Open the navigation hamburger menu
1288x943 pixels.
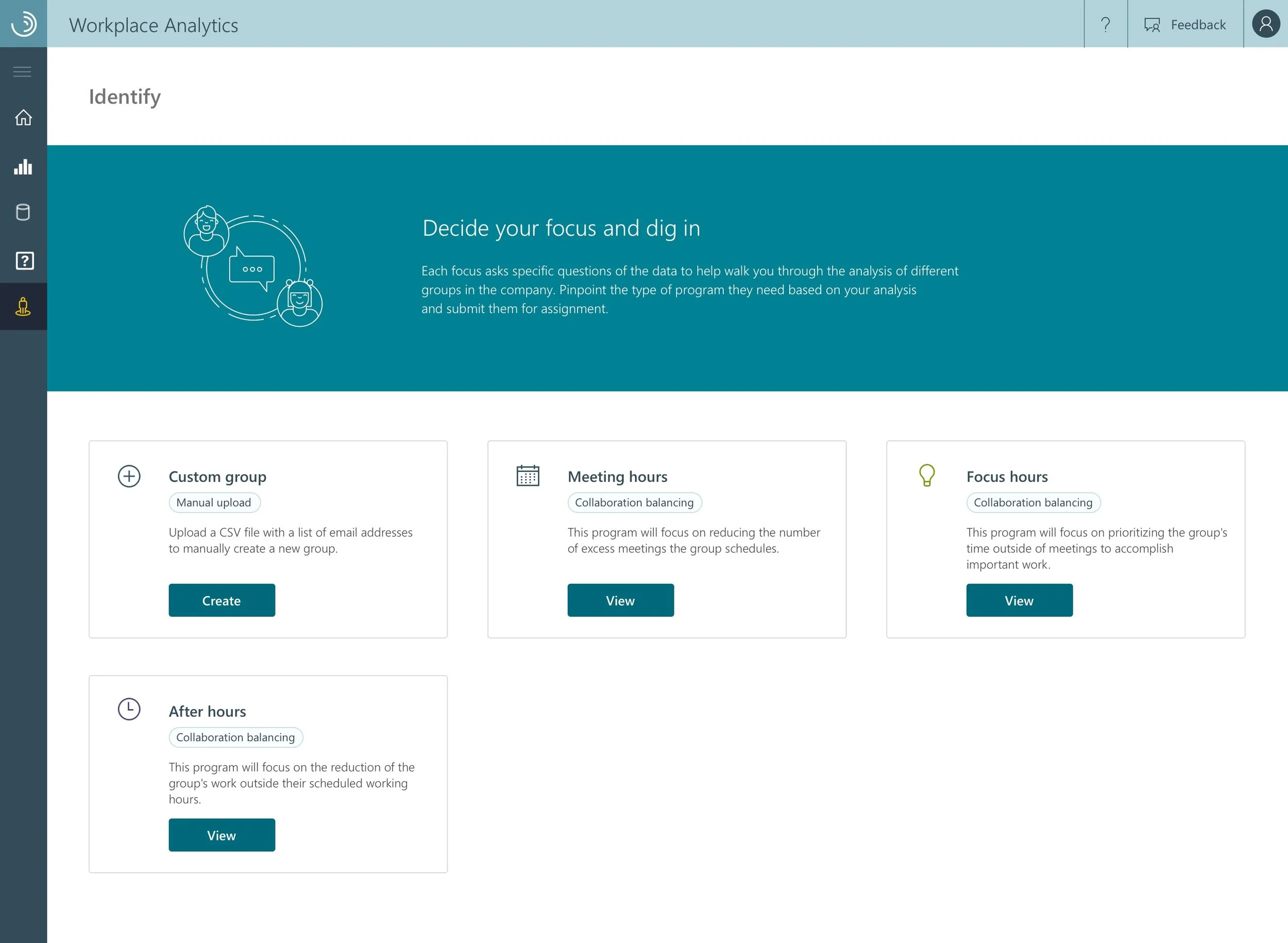pyautogui.click(x=22, y=71)
